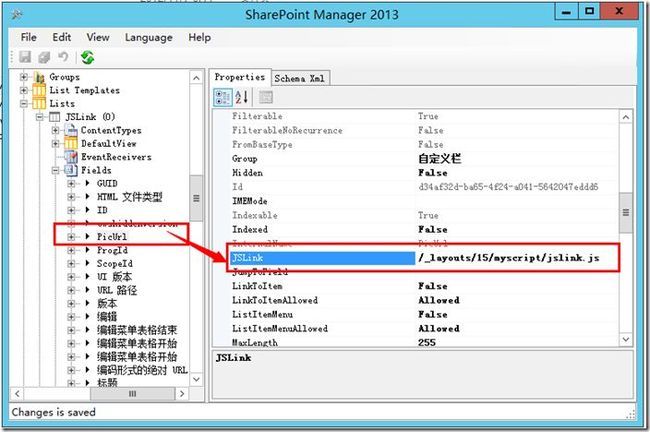Expand the GUID field node

pos(71,183)
